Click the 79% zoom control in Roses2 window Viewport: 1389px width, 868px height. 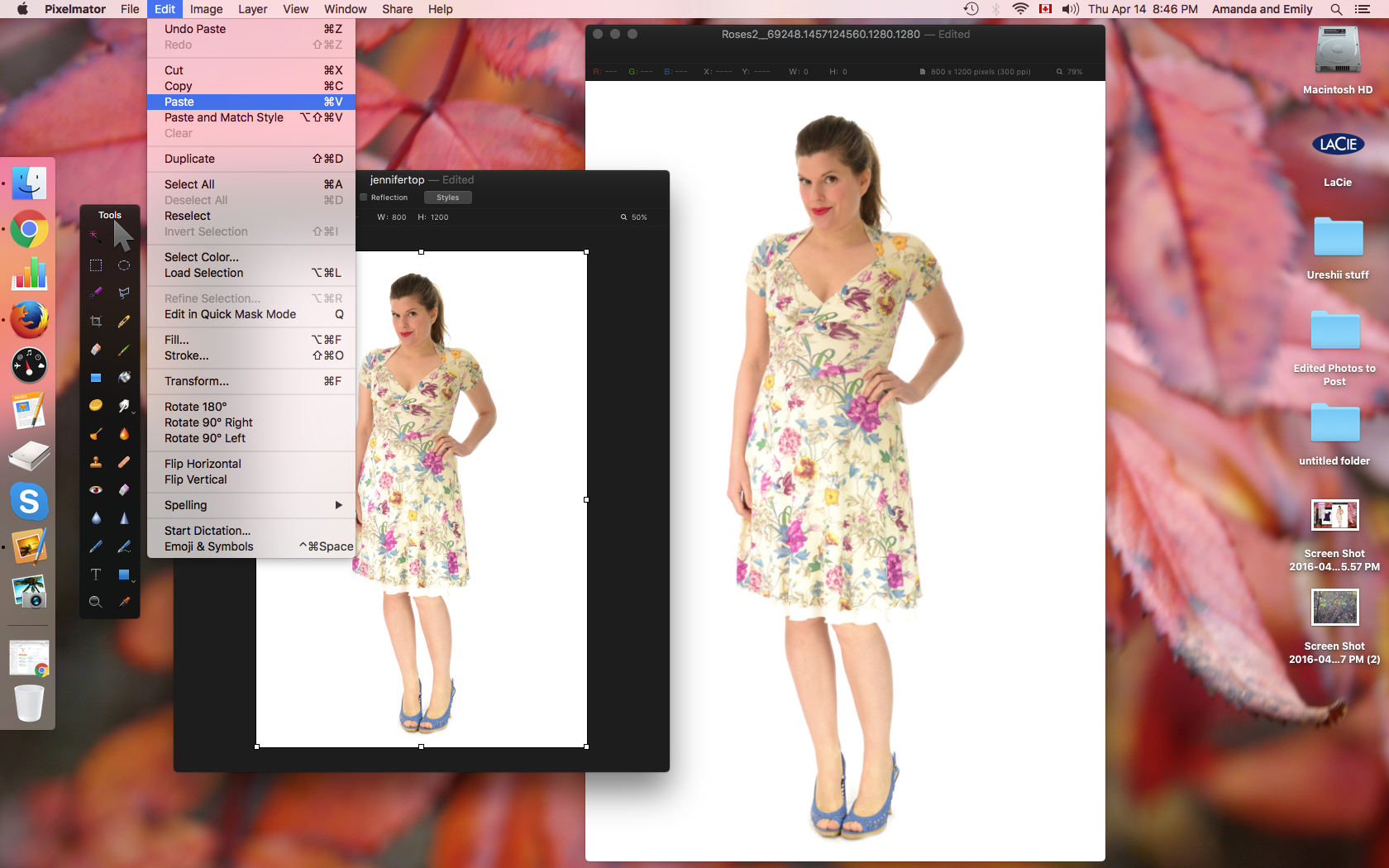tap(1069, 72)
